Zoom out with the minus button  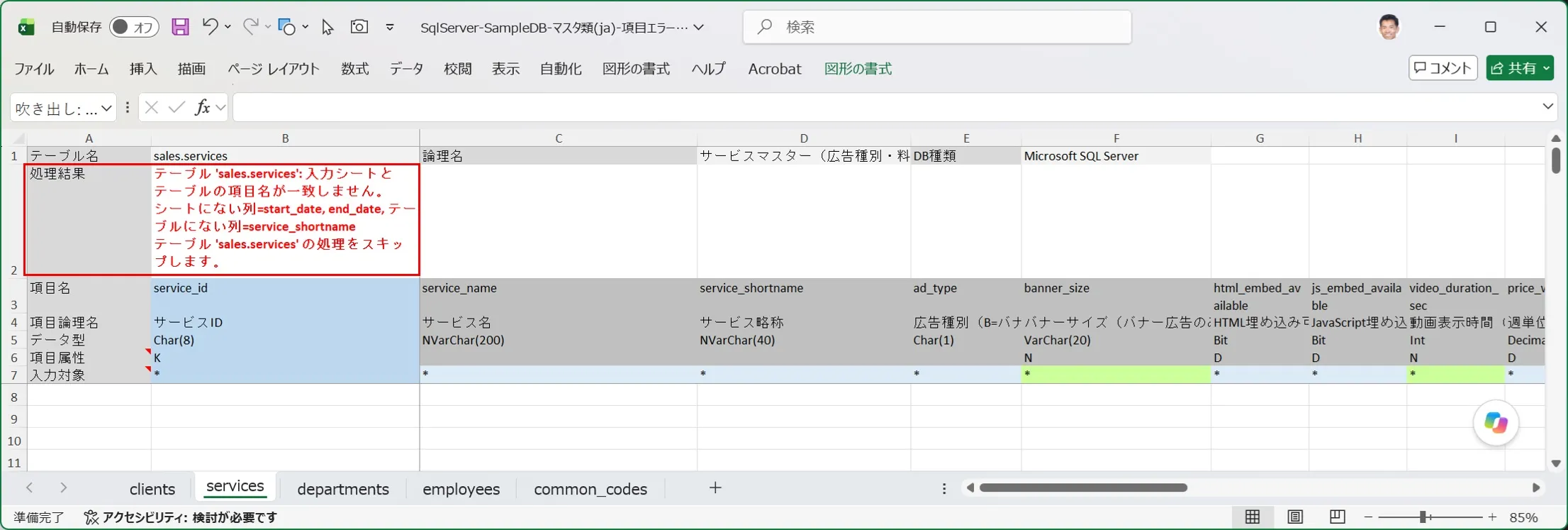(1368, 517)
